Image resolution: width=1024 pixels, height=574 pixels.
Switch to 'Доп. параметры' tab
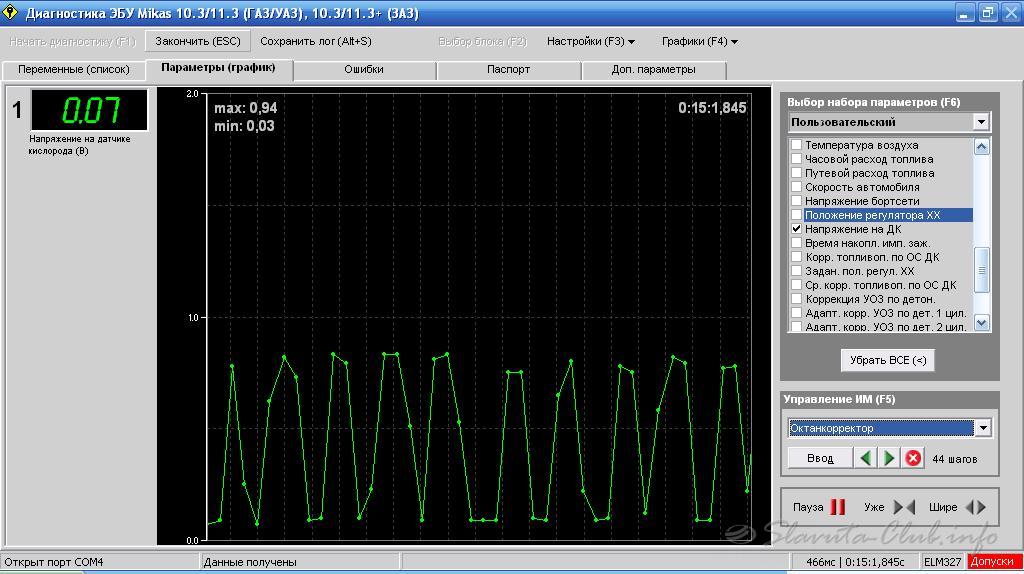point(653,69)
